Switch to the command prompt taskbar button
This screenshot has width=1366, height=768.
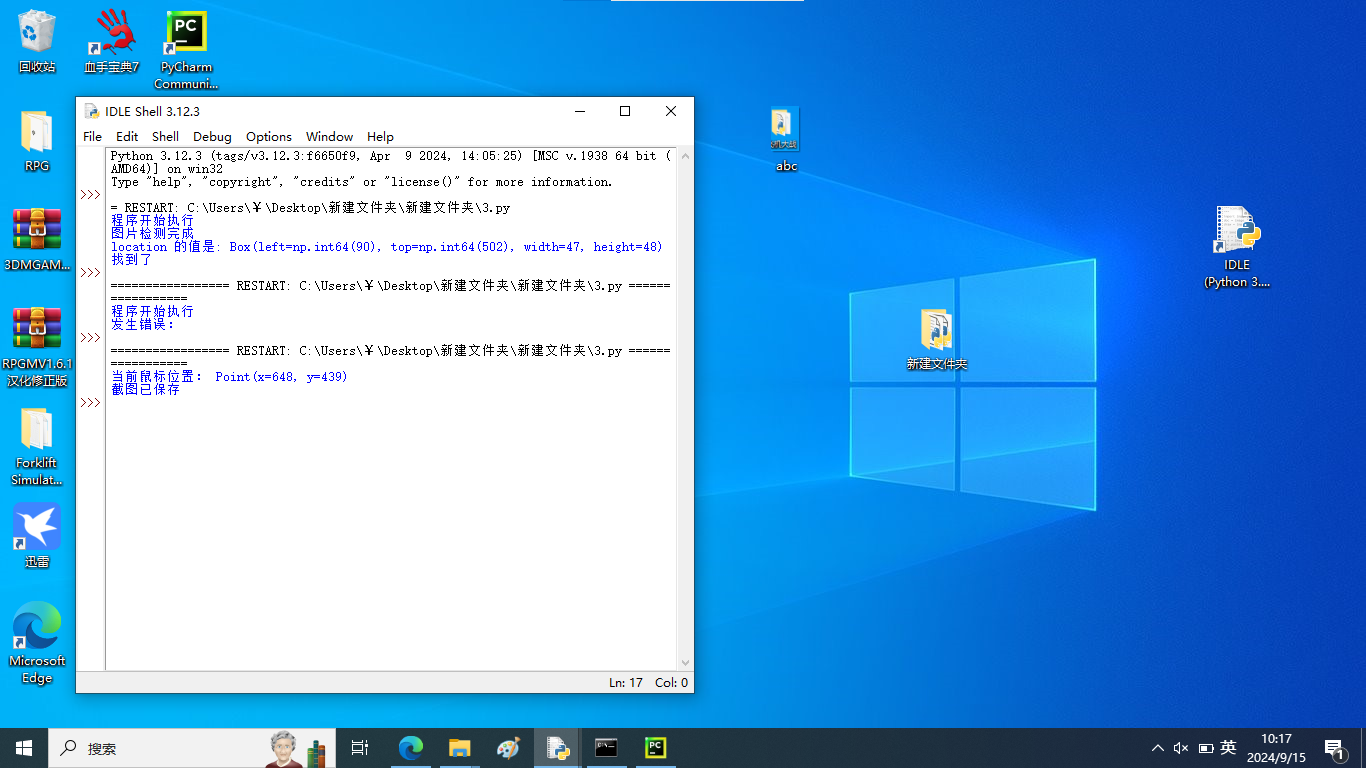click(606, 747)
